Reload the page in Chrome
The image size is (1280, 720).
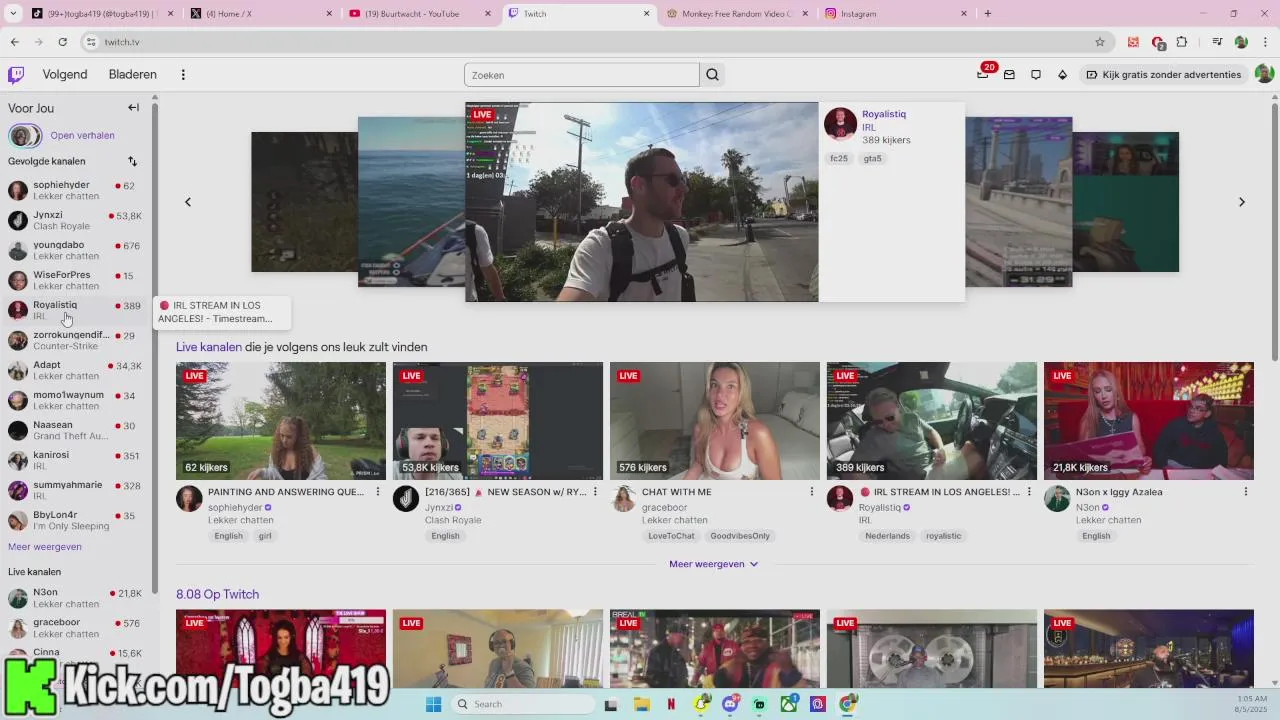coord(62,42)
